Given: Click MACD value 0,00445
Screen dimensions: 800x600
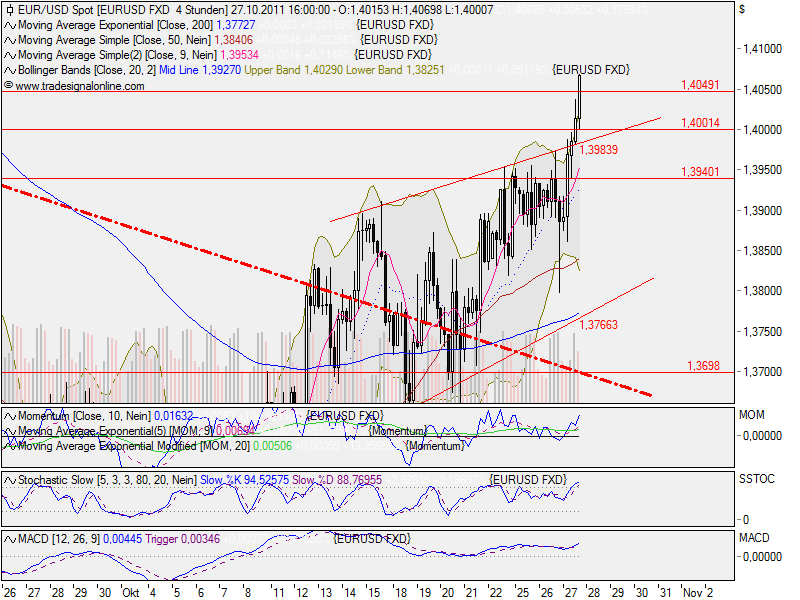Looking at the screenshot, I should (122, 539).
